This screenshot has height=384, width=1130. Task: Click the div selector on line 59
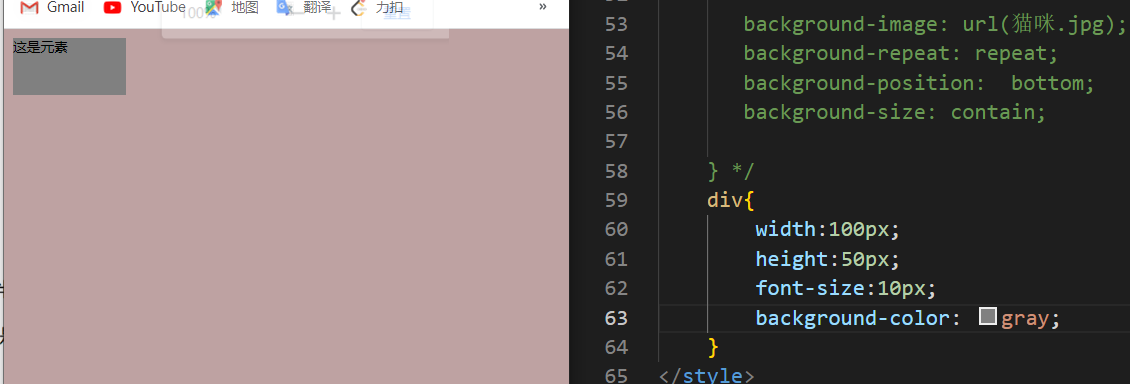coord(724,200)
